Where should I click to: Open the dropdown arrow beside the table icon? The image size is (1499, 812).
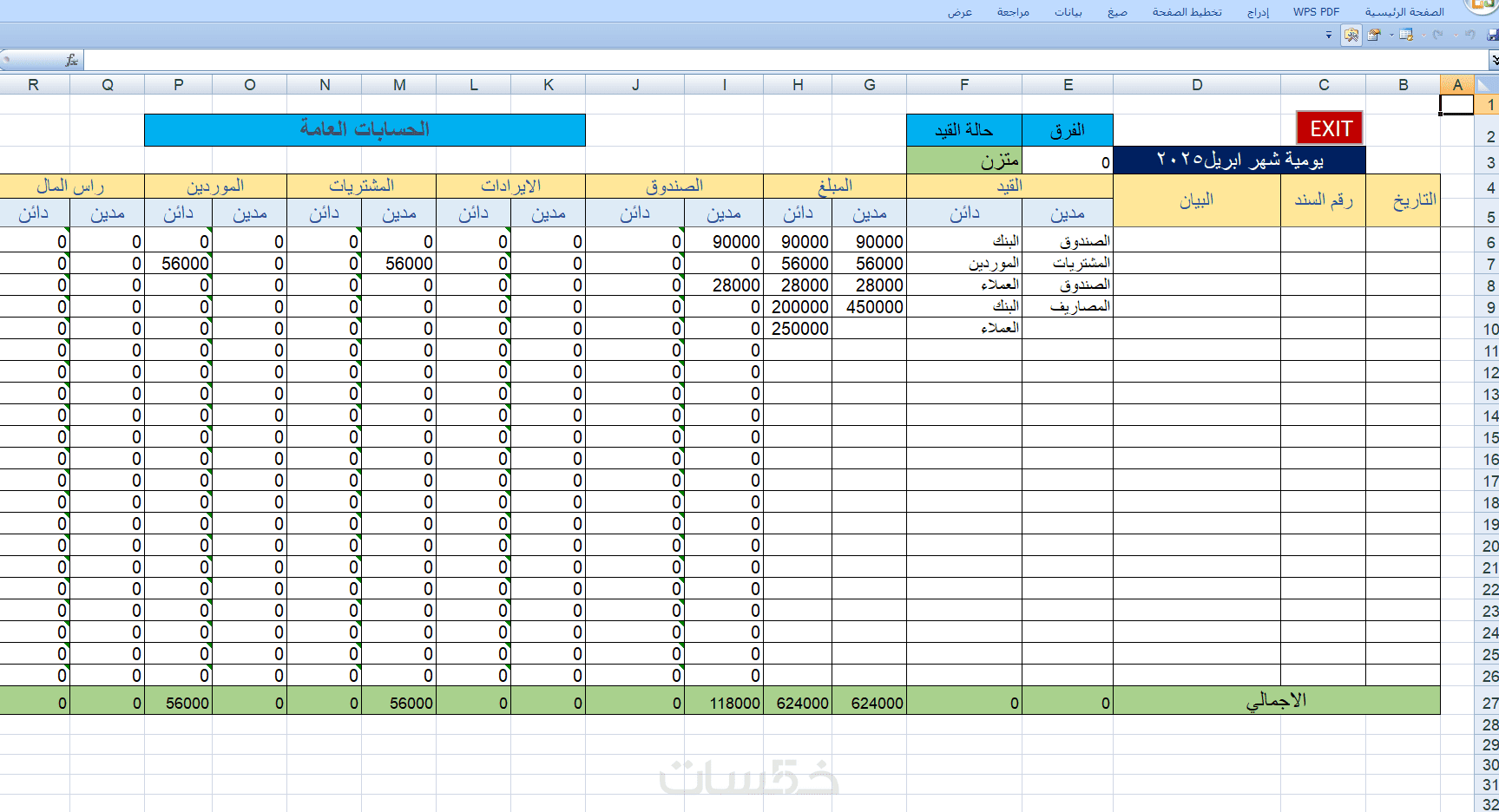pyautogui.click(x=1391, y=35)
